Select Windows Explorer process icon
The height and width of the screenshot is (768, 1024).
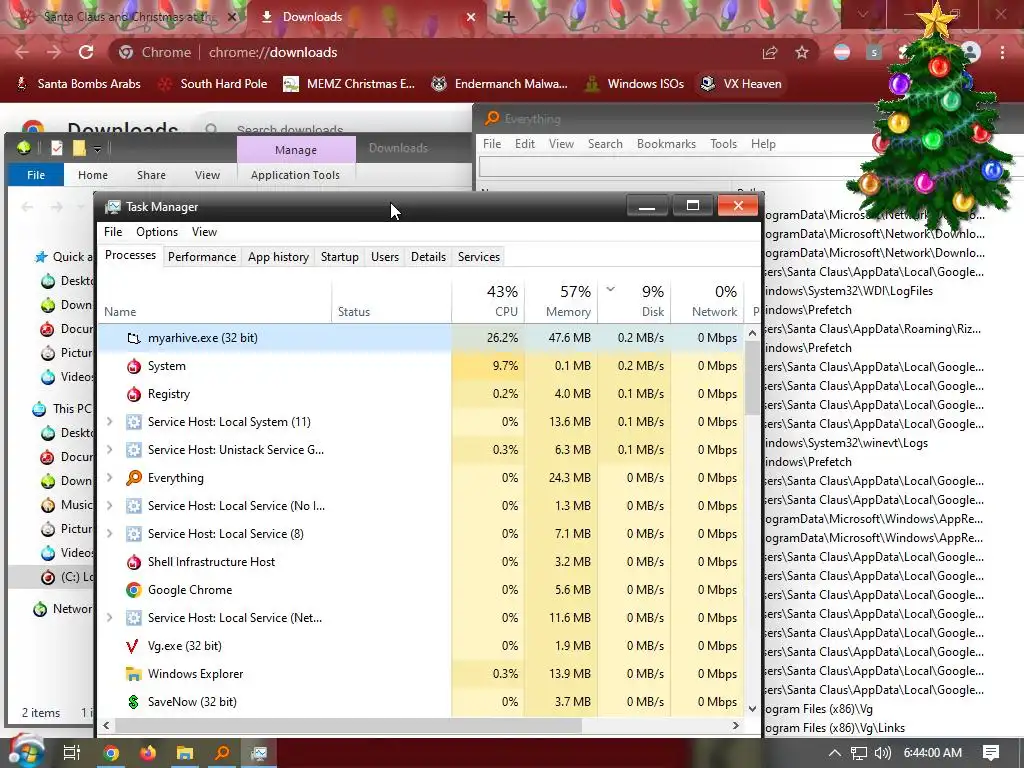point(134,674)
